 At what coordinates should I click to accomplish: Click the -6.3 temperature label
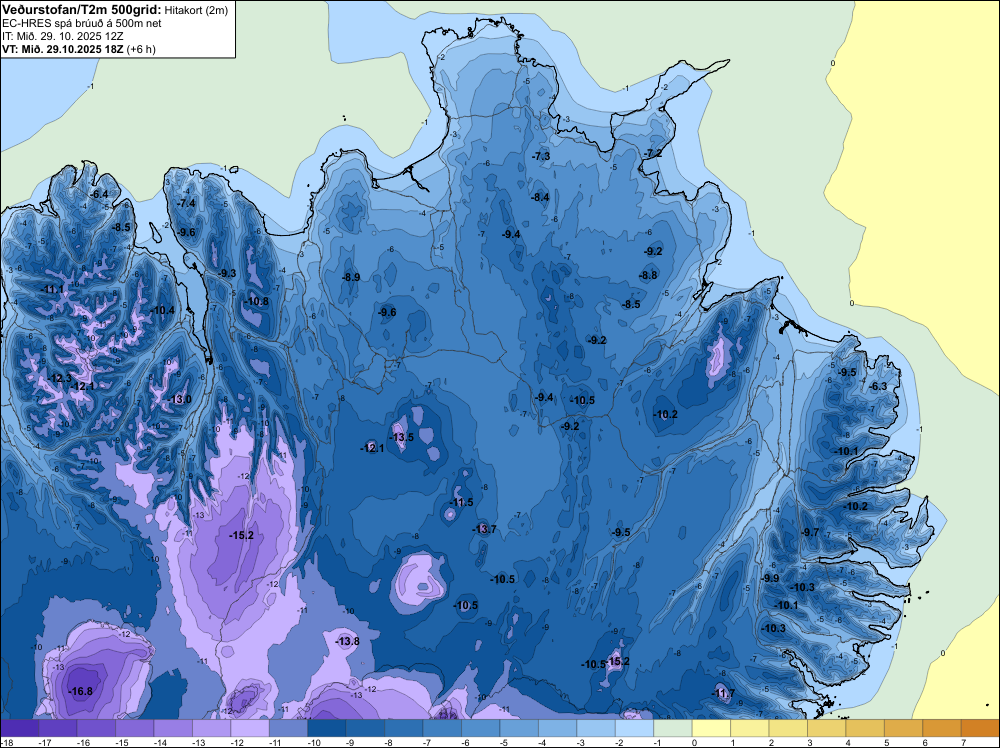click(x=878, y=386)
